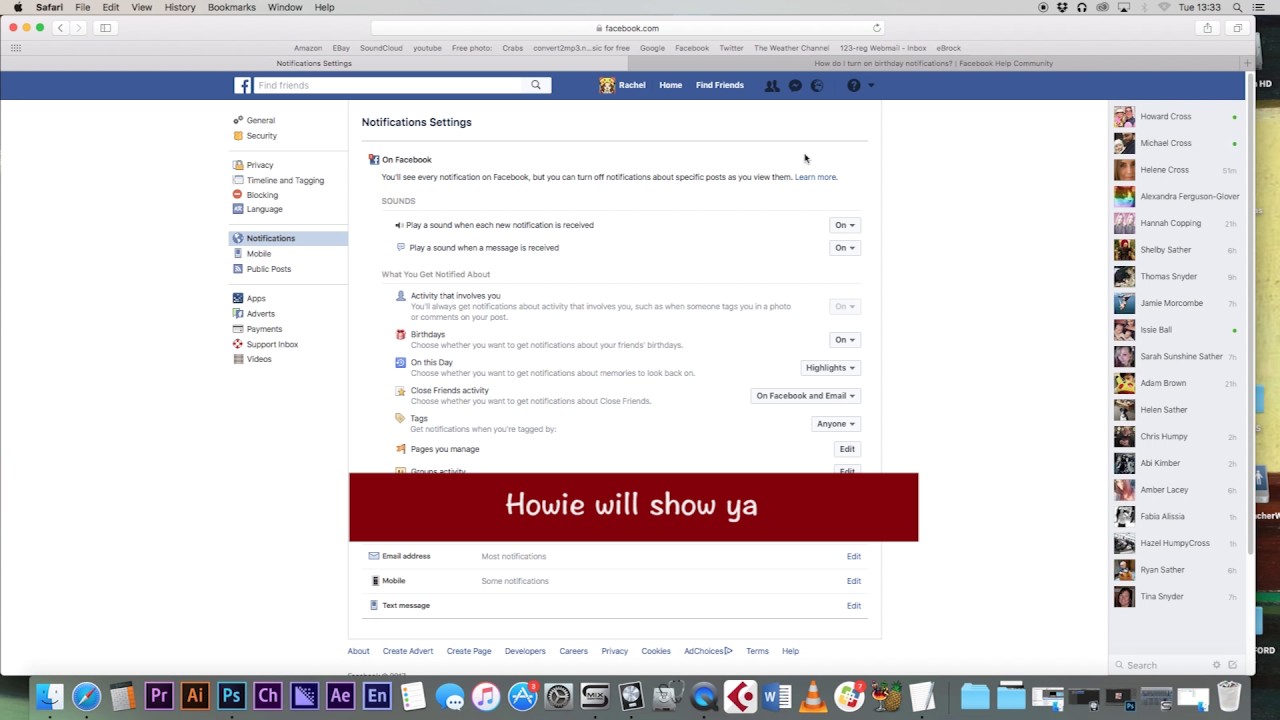This screenshot has width=1280, height=720.
Task: Open chat with Howard Cross
Action: click(x=1176, y=116)
